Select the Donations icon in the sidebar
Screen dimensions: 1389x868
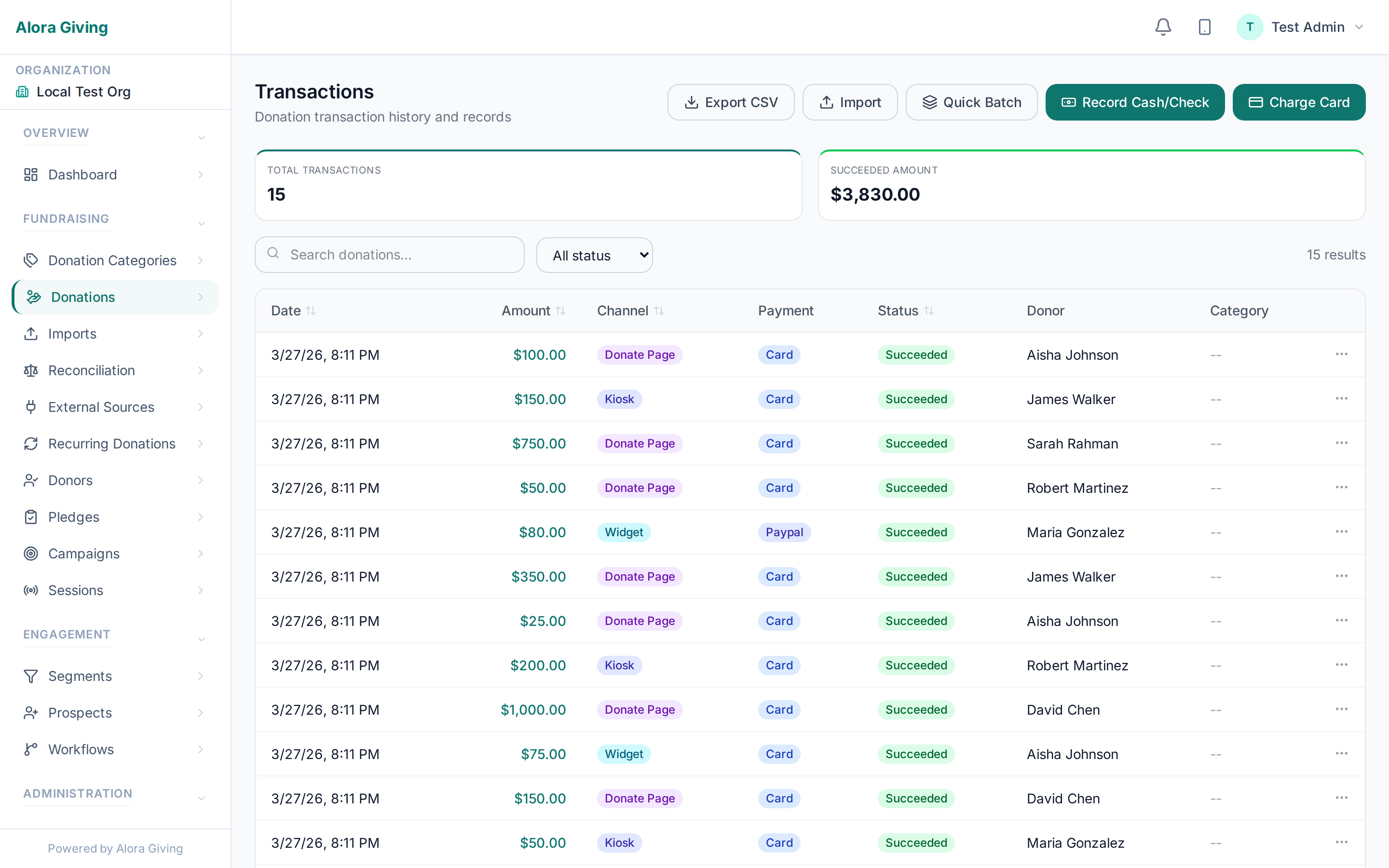(33, 297)
